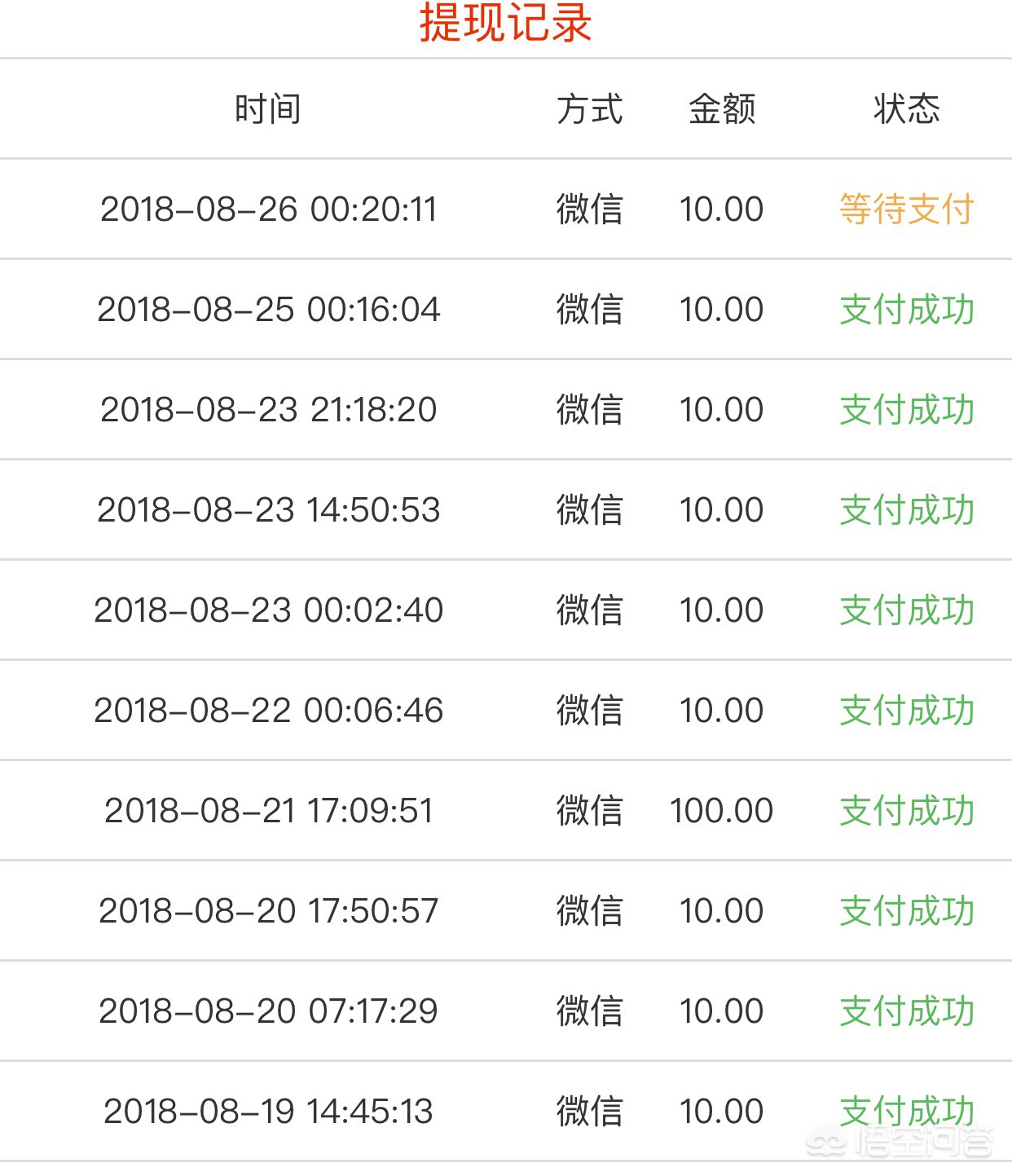Screen dimensions: 1012x1176
Task: Click the 100.00 amount entry
Action: [722, 811]
